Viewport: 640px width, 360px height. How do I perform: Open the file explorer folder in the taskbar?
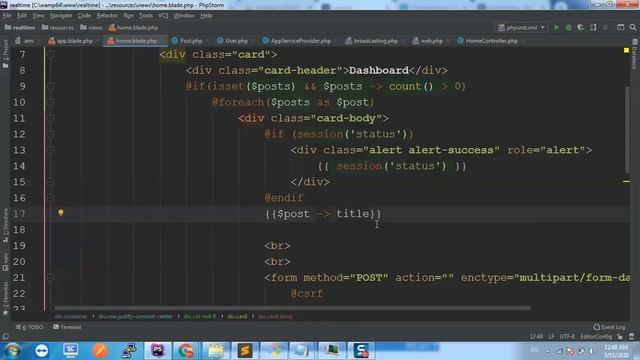coord(216,350)
